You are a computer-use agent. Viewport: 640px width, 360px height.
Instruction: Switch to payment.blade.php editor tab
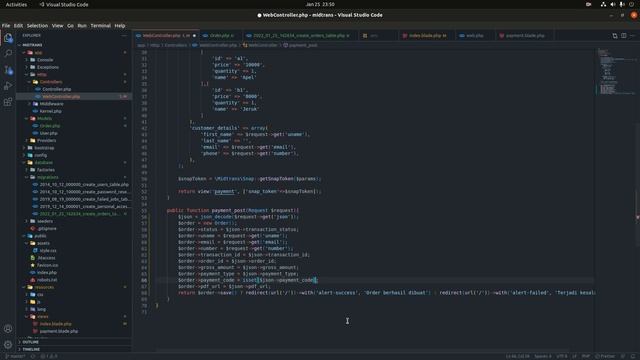(525, 36)
